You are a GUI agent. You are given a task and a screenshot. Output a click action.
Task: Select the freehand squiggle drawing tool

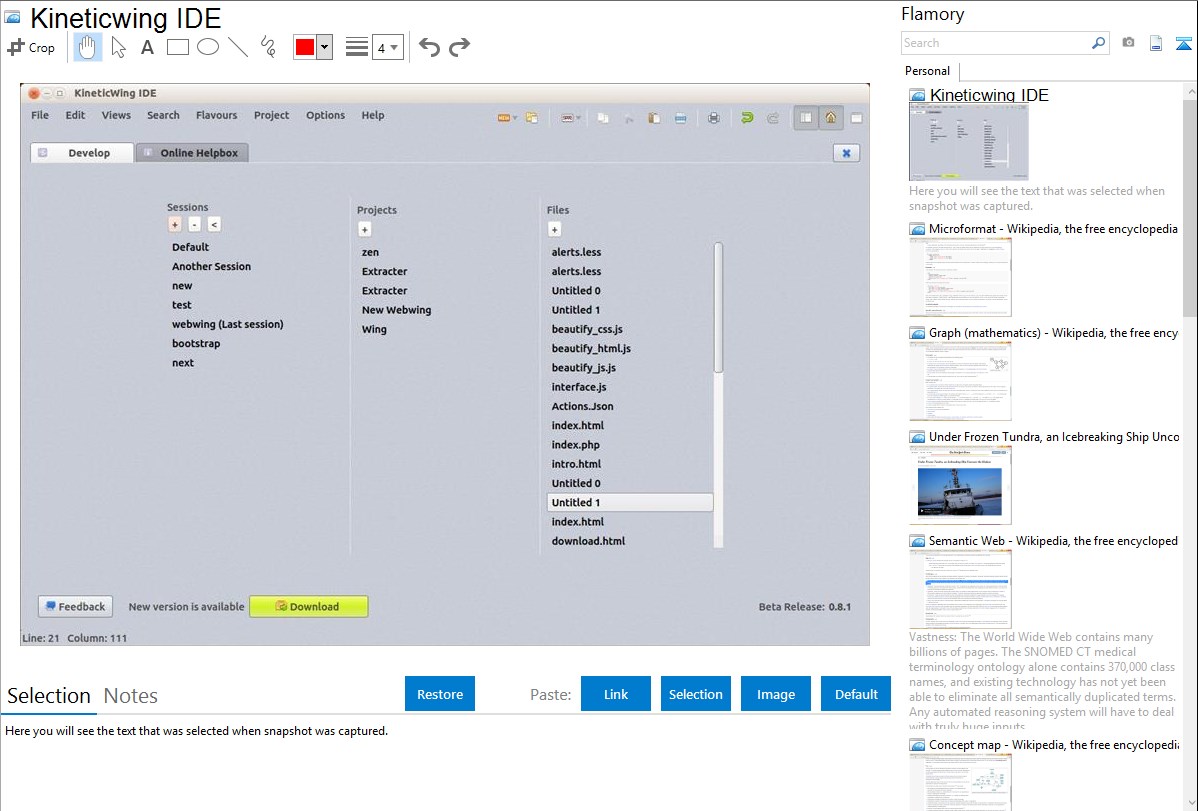point(267,47)
